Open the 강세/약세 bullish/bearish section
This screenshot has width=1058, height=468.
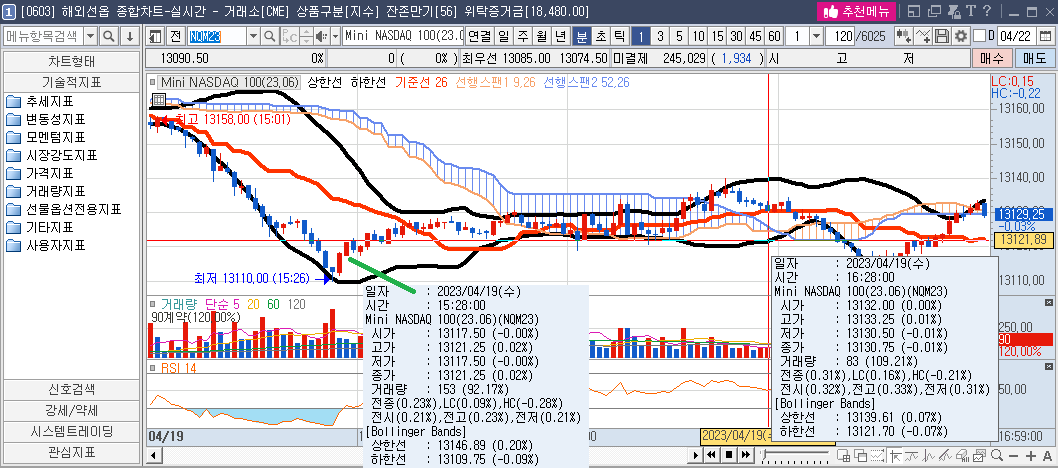72,411
